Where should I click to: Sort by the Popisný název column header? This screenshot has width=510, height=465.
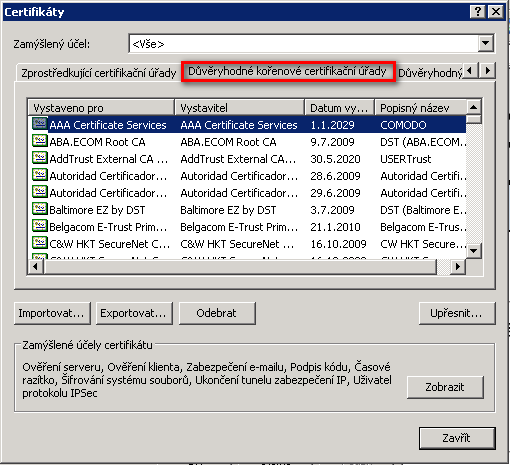420,108
